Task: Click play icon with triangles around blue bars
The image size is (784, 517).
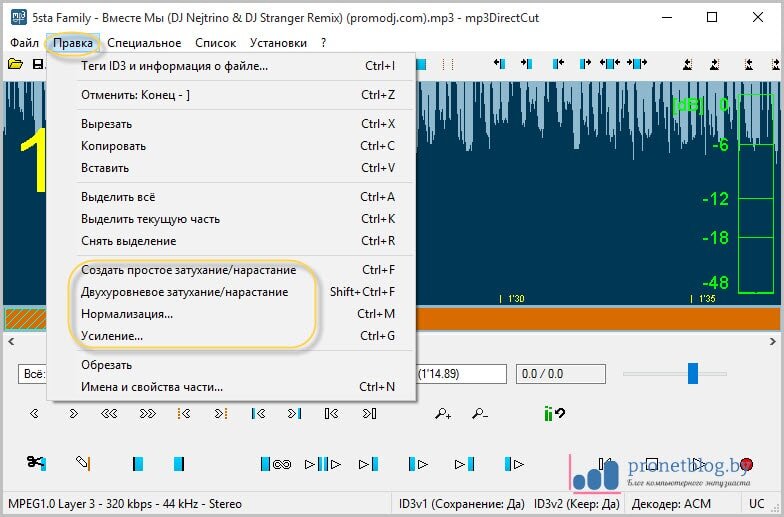Action: coord(322,464)
